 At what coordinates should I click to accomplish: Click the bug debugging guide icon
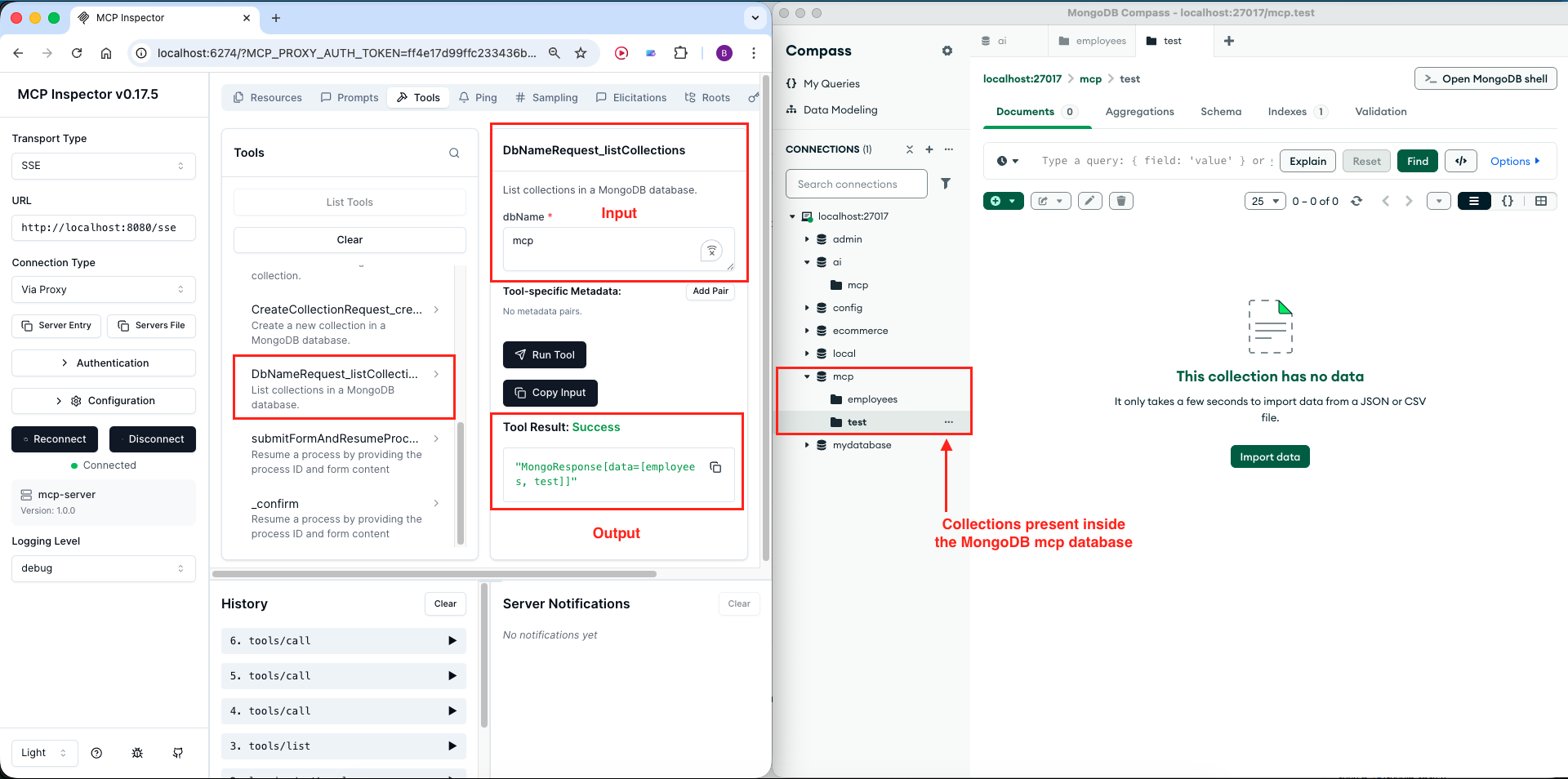[137, 753]
